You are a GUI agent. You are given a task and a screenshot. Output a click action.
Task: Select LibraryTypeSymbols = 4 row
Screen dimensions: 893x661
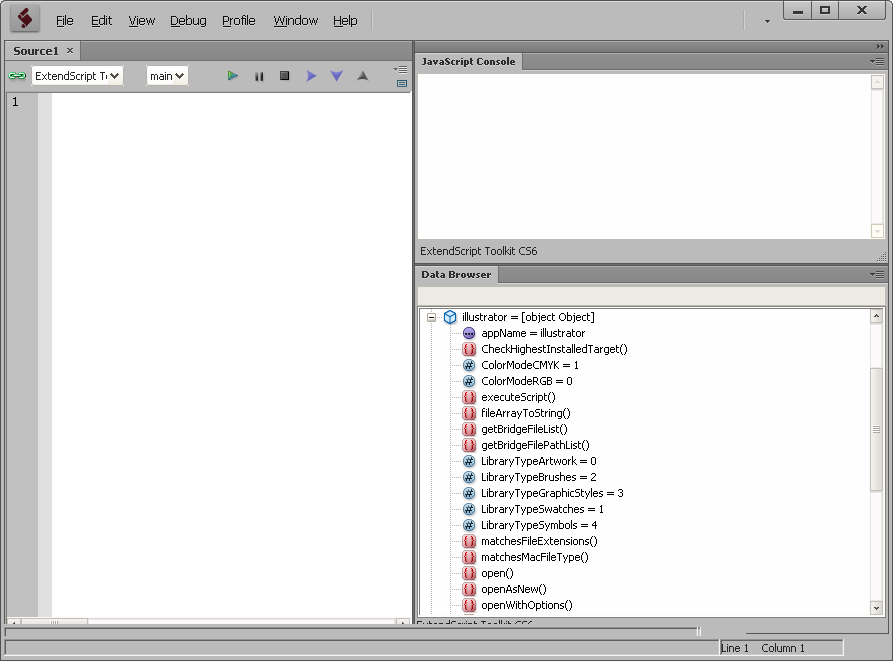pos(539,525)
